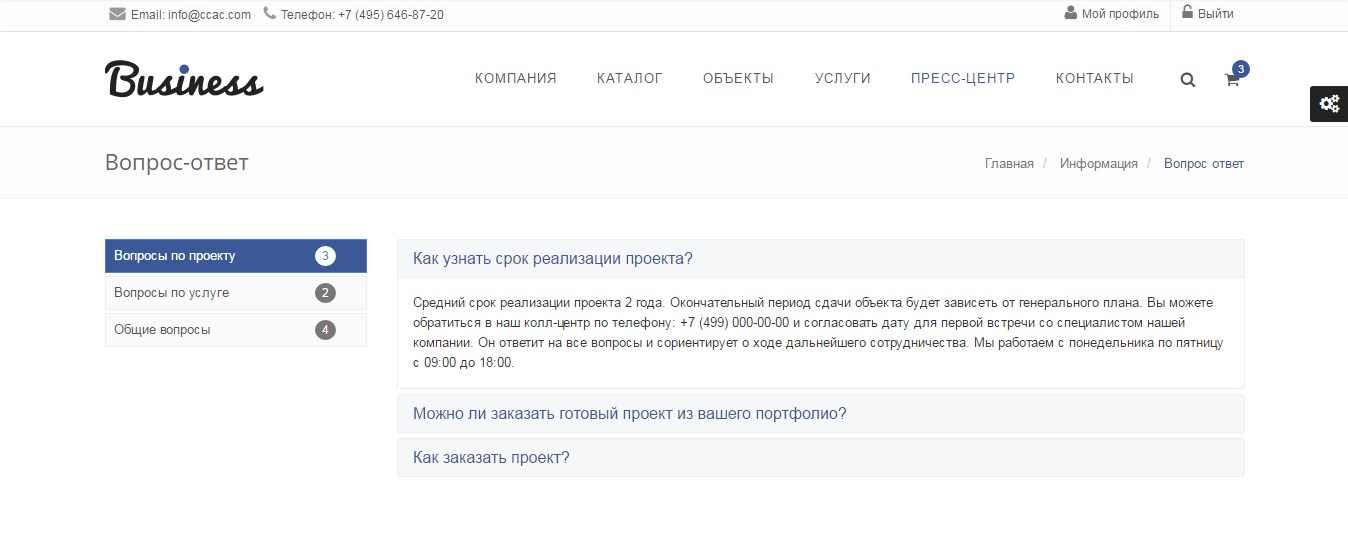Click phone number +7 (495) 646-87-20
1348x535 pixels.
[x=391, y=15]
